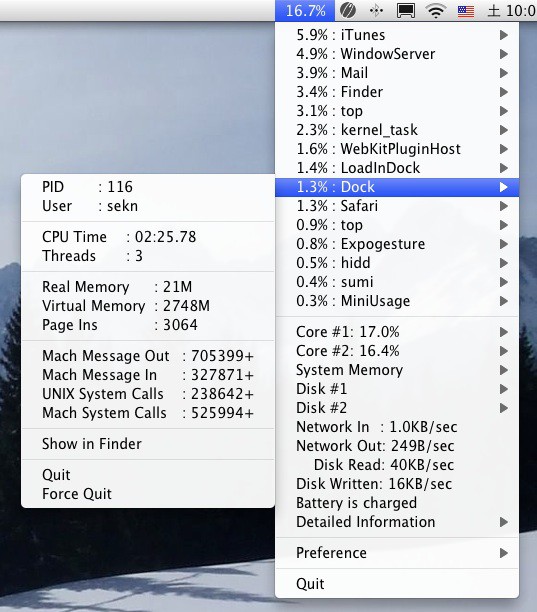Expand the Core #1 submenu arrow
This screenshot has height=612, width=537.
coord(504,332)
